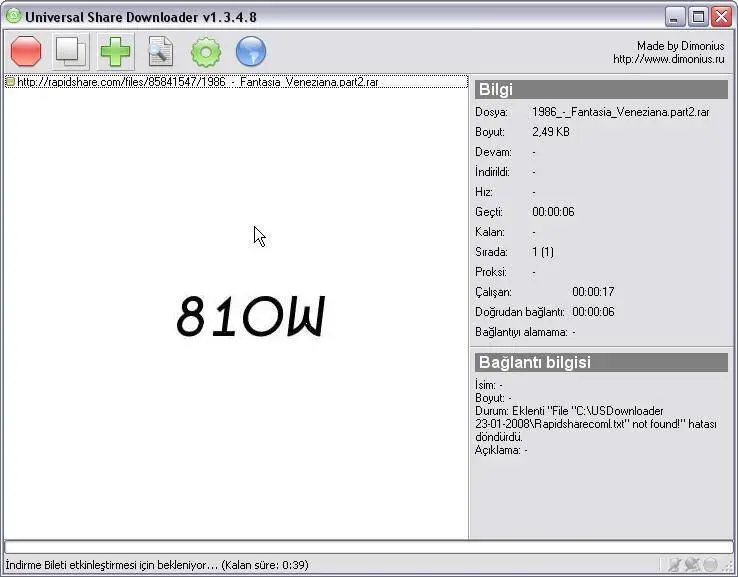
Task: Click the Dosya: label
Action: [x=491, y=112]
